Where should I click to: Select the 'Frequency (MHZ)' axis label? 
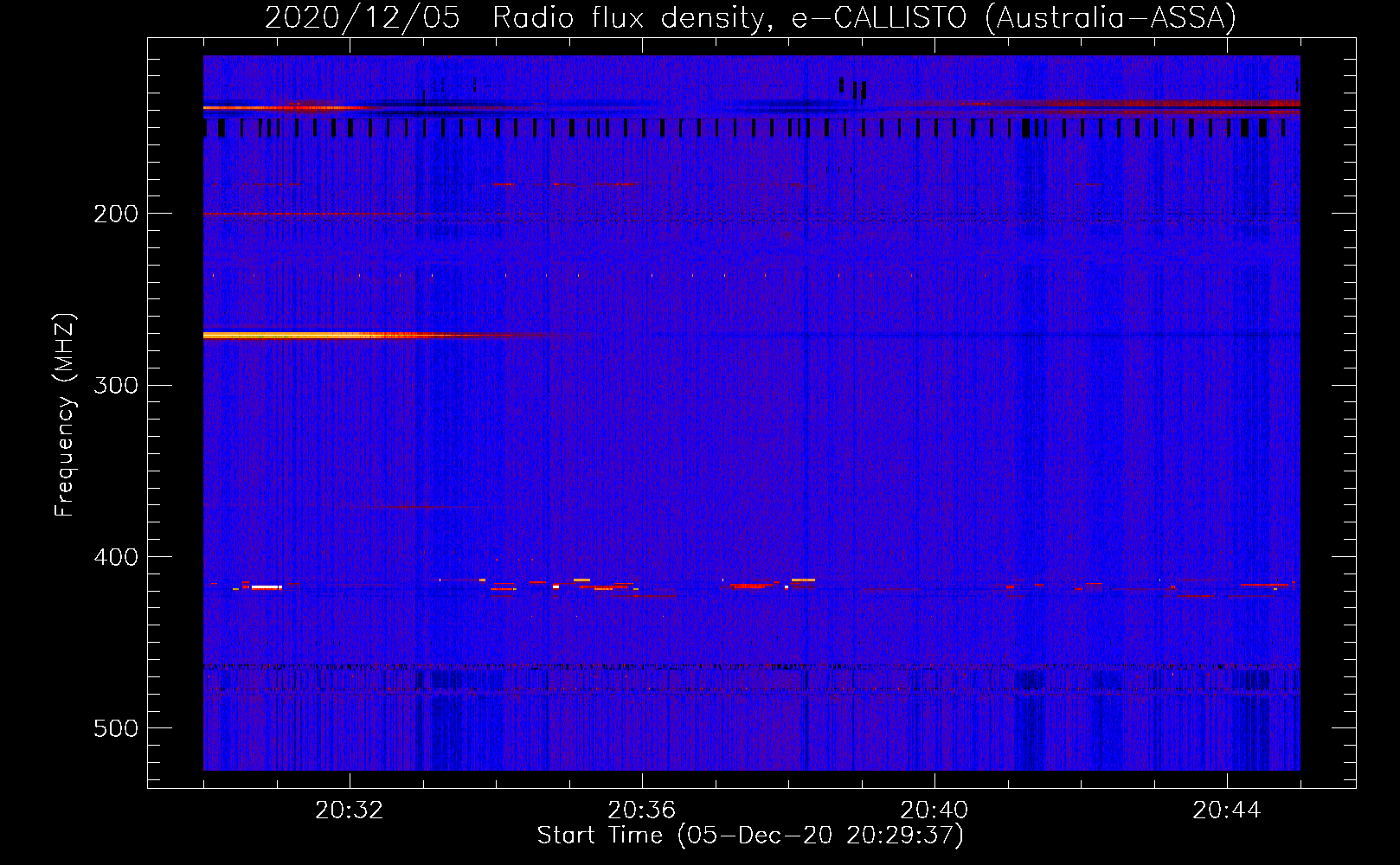tap(65, 414)
